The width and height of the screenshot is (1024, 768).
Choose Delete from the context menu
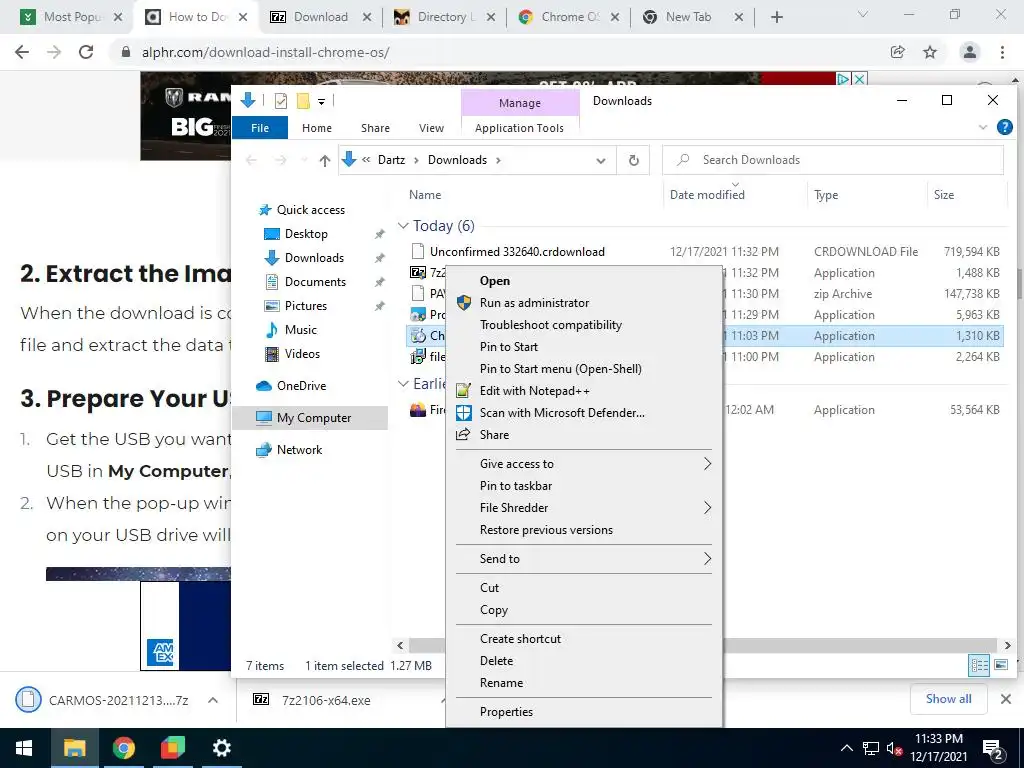click(x=496, y=661)
